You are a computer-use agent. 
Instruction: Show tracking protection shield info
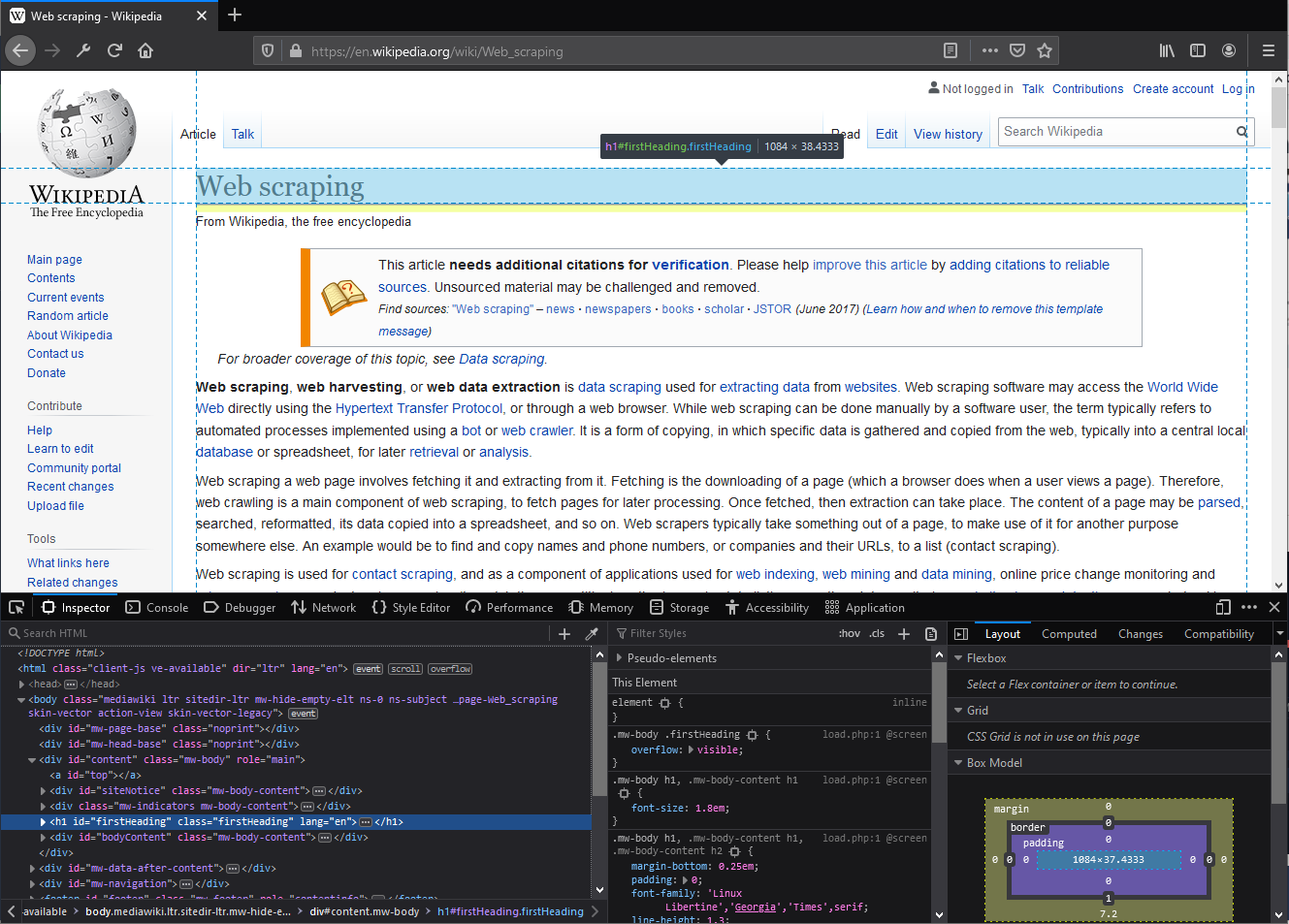[x=268, y=50]
